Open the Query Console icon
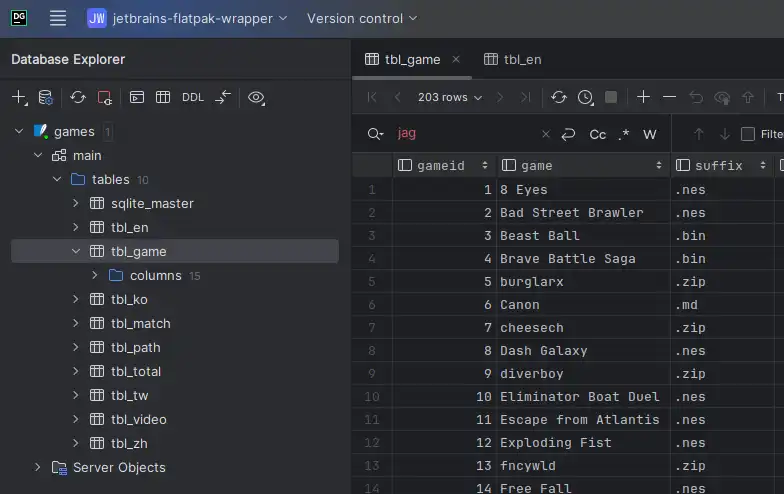Image resolution: width=784 pixels, height=494 pixels. (x=137, y=98)
